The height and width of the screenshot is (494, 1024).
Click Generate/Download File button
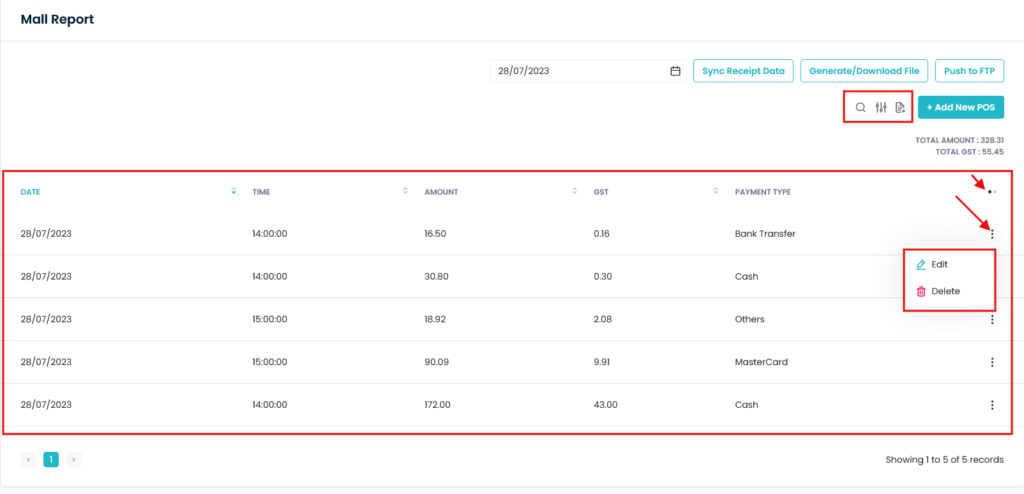point(864,71)
